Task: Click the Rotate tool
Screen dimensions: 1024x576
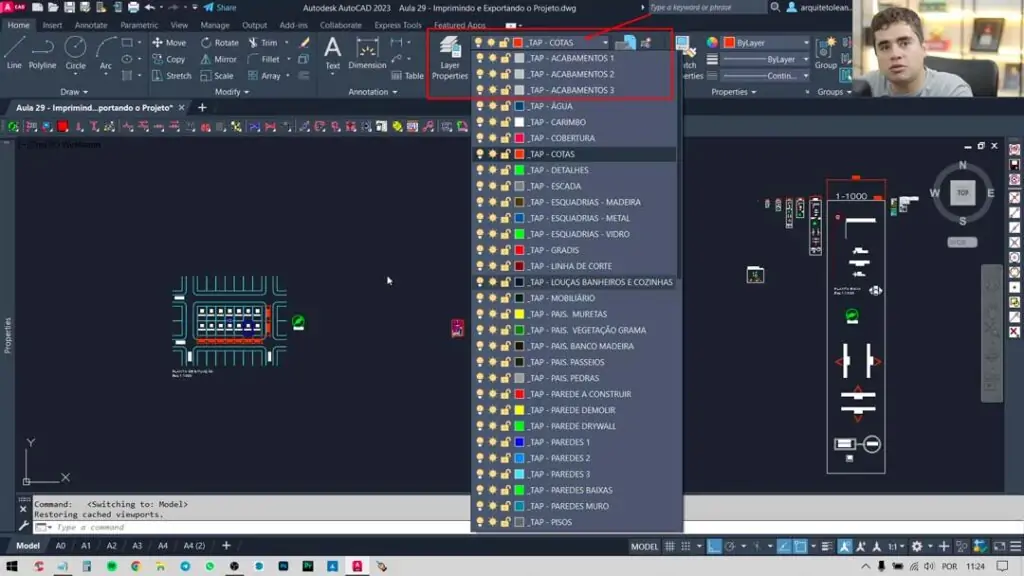Action: tap(220, 42)
